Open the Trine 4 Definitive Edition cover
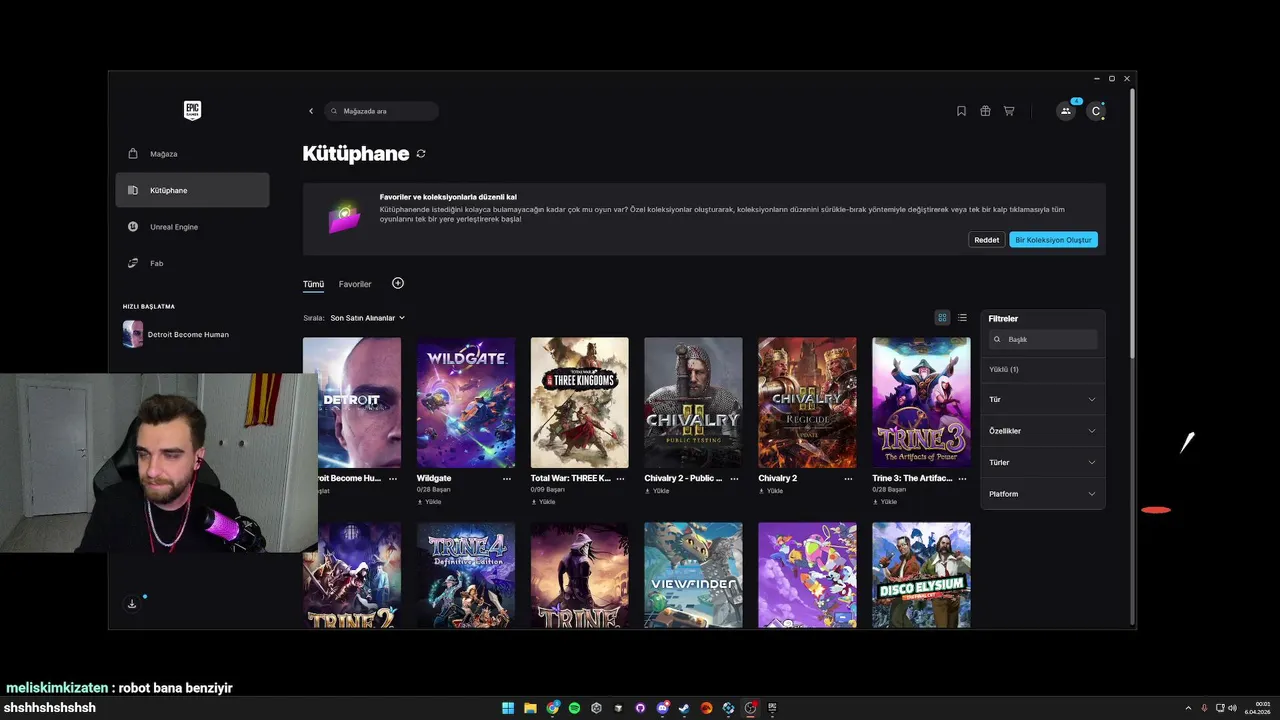 pos(466,575)
